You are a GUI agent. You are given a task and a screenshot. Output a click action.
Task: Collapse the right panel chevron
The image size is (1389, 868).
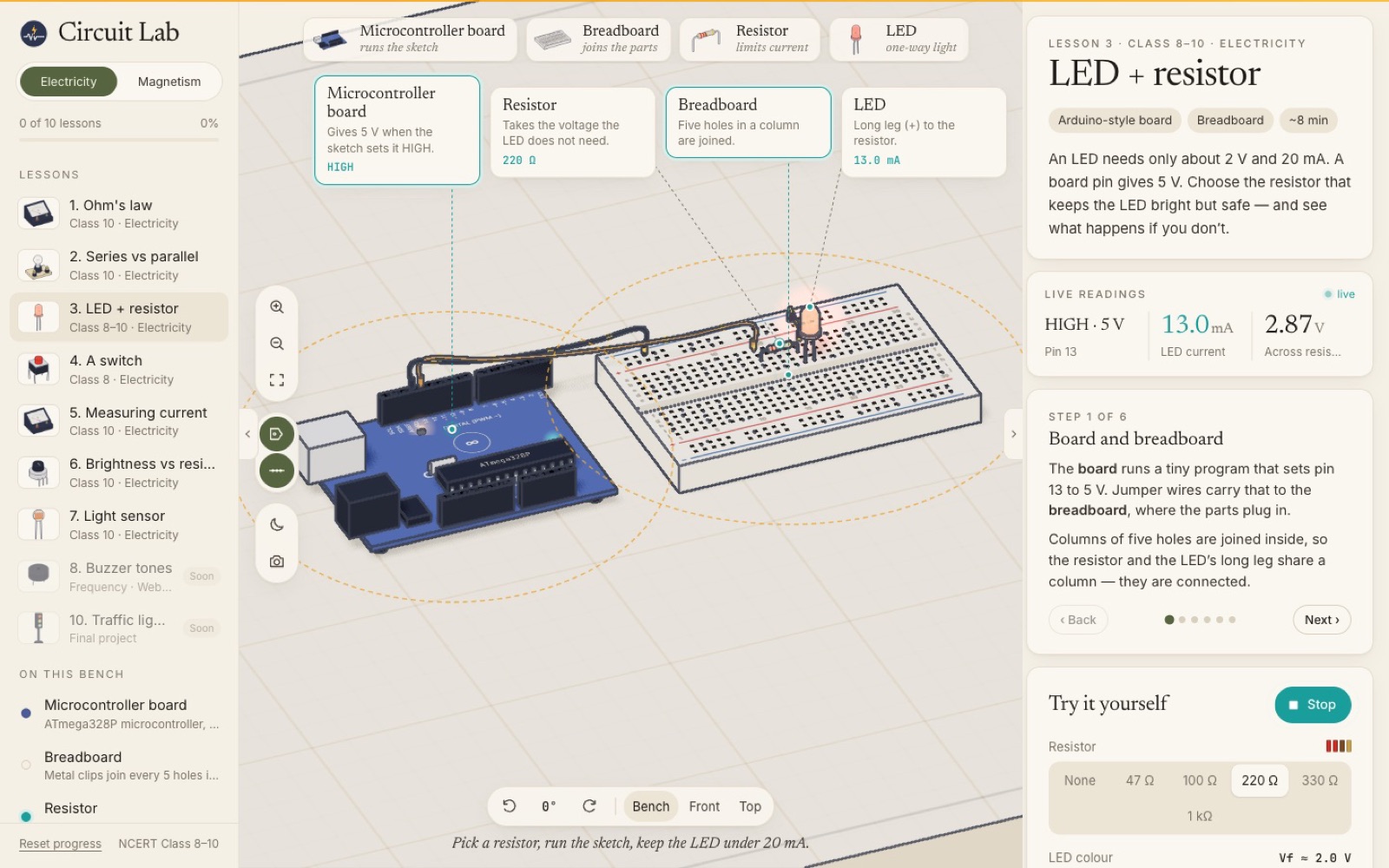(x=1013, y=434)
